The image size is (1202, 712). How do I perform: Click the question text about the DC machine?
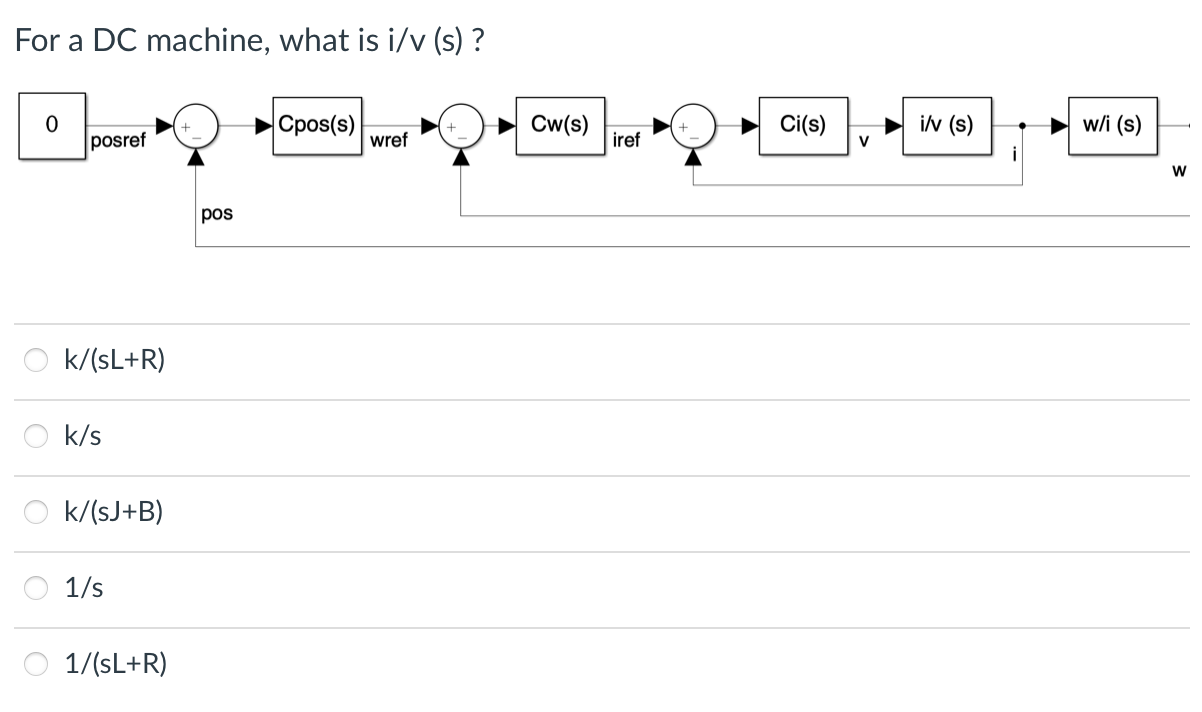[x=248, y=40]
